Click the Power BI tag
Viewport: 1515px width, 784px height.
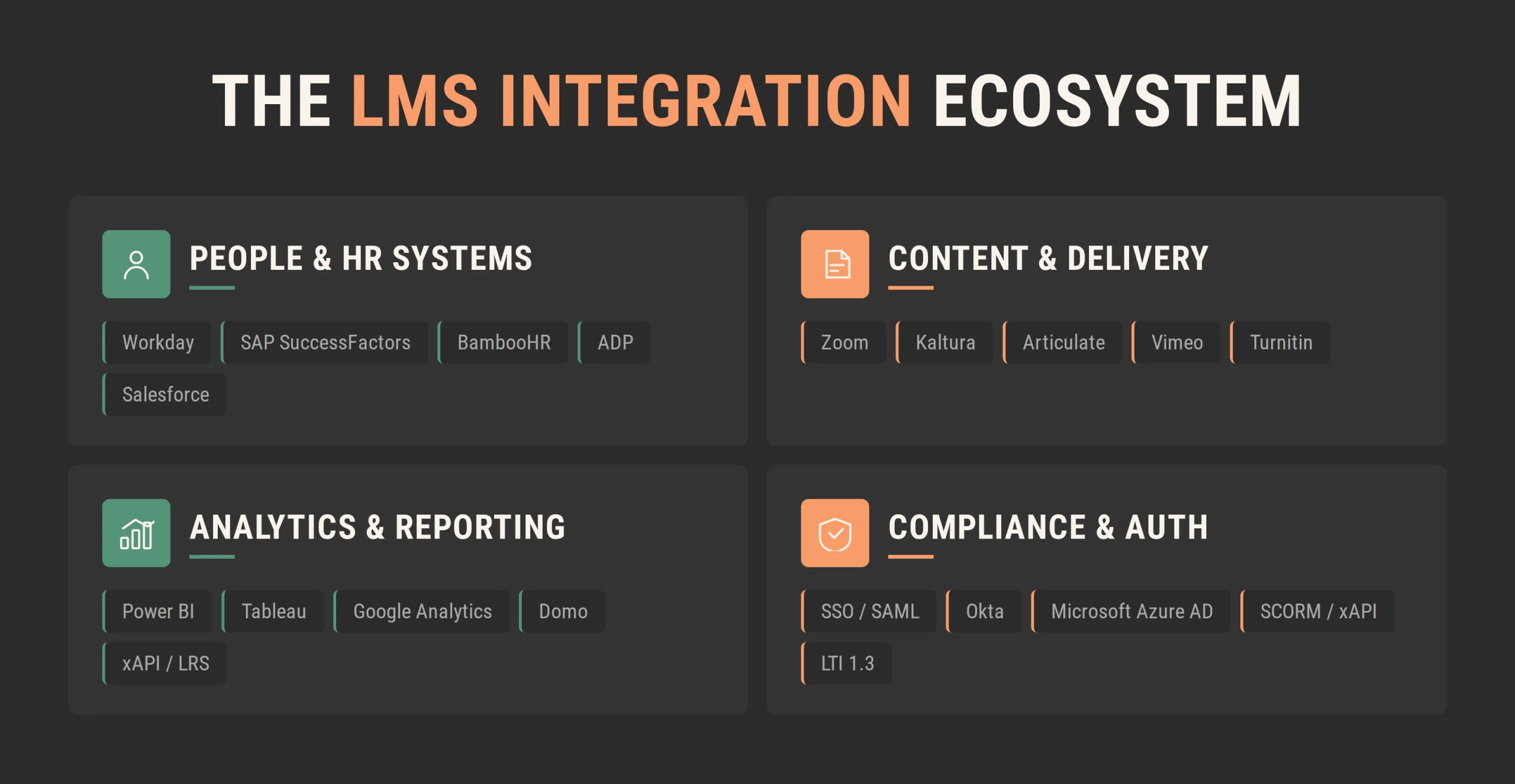(157, 611)
